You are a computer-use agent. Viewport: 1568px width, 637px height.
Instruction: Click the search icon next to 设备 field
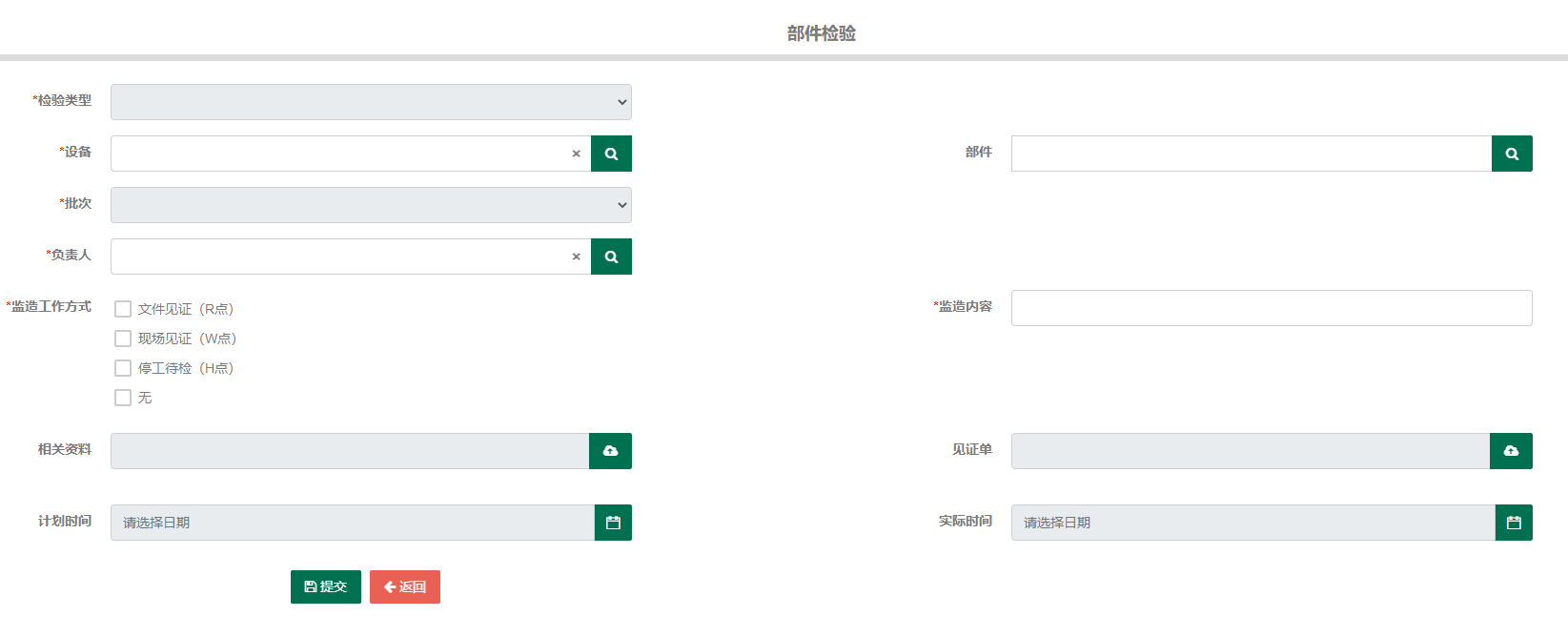(611, 154)
